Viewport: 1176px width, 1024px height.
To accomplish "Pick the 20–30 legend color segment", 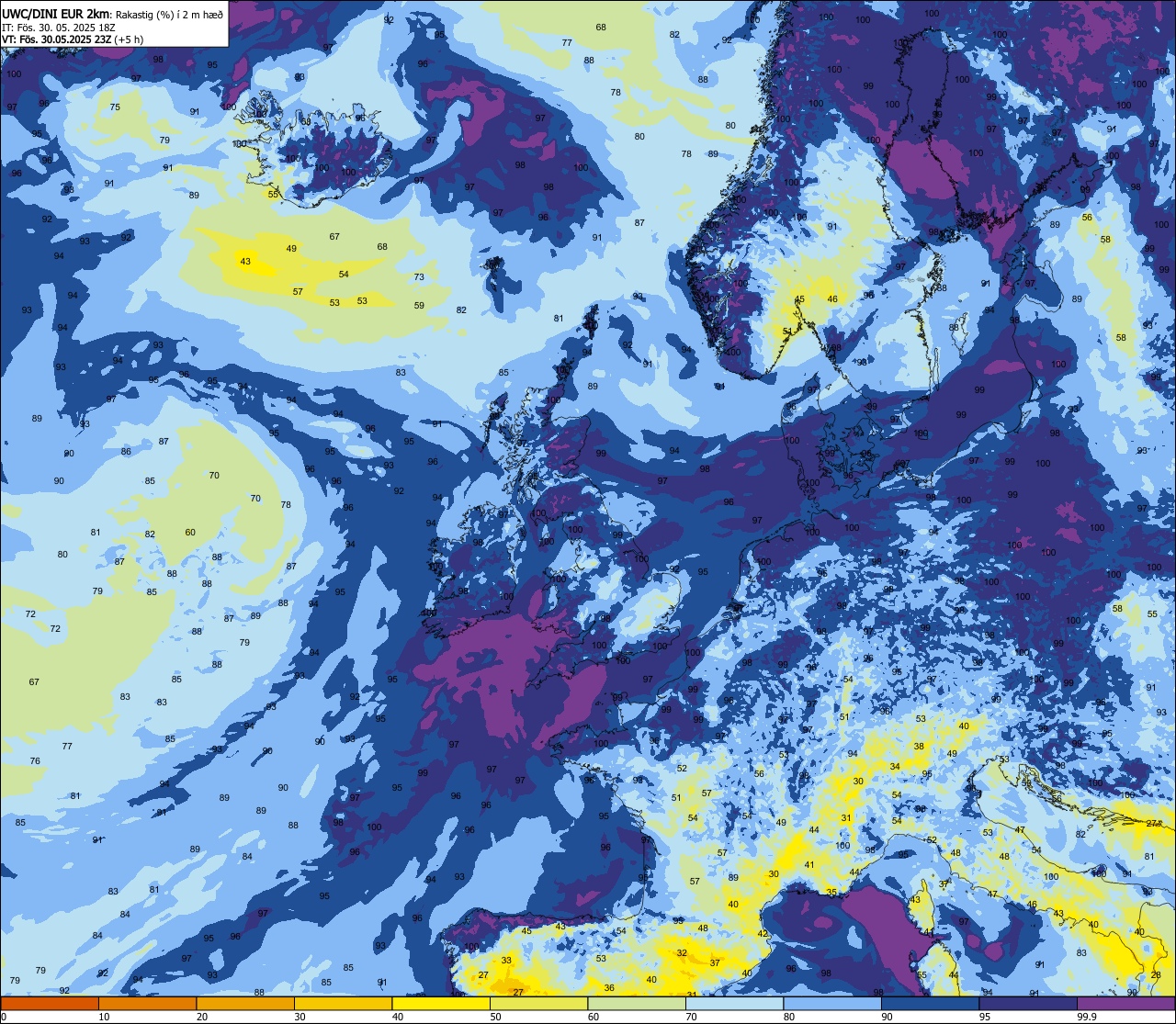I will click(x=245, y=1003).
